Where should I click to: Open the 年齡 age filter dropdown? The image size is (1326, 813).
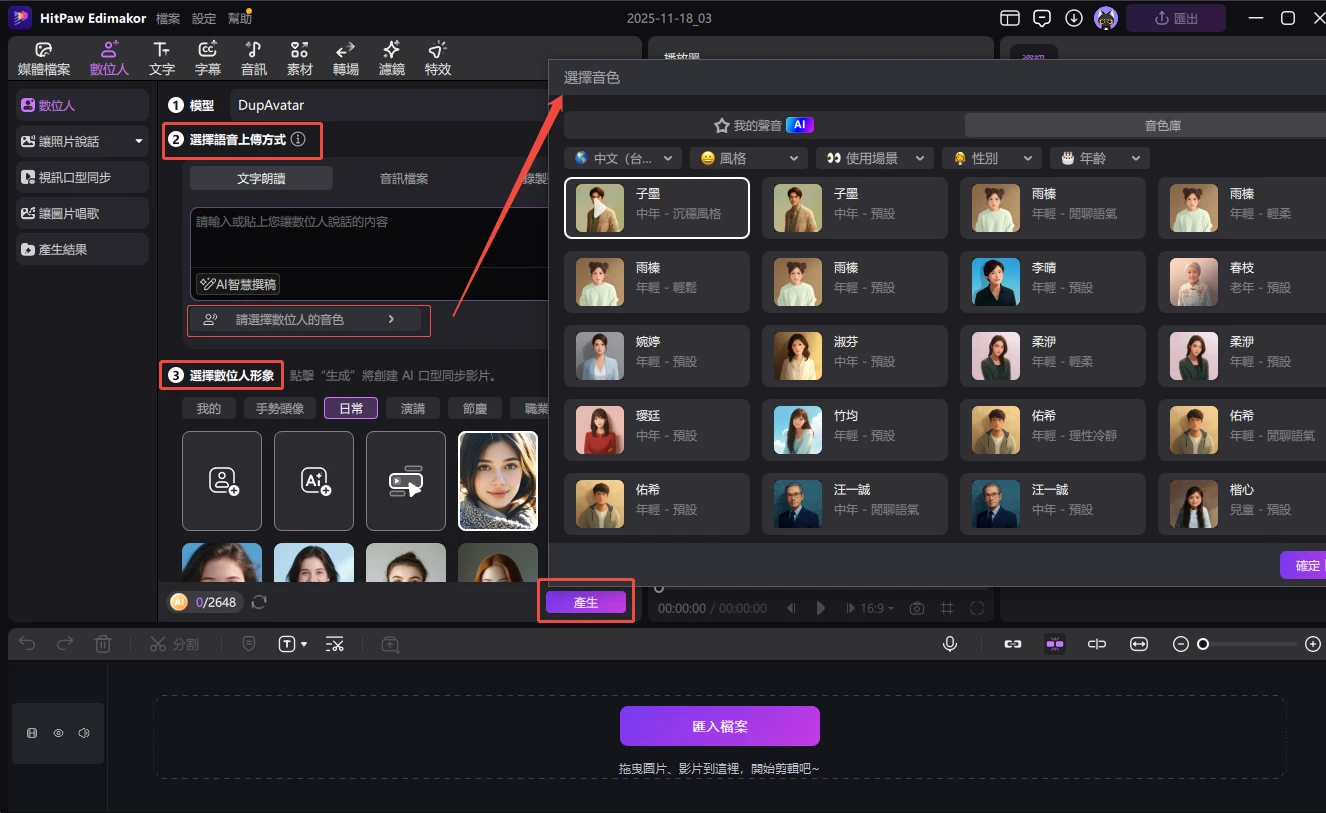pos(1099,158)
